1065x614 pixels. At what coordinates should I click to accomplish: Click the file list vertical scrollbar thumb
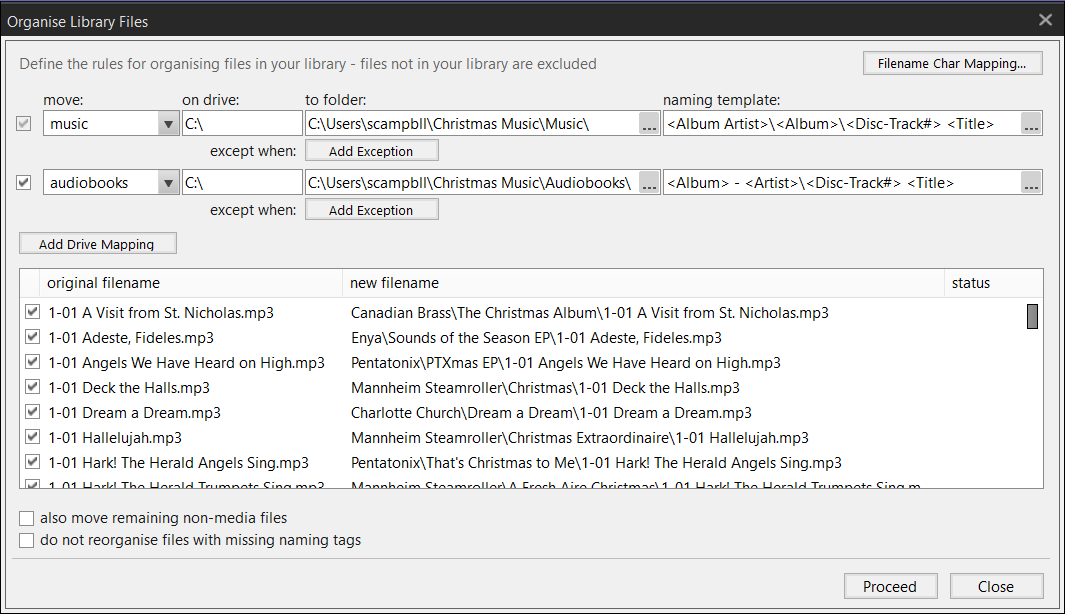click(1032, 316)
